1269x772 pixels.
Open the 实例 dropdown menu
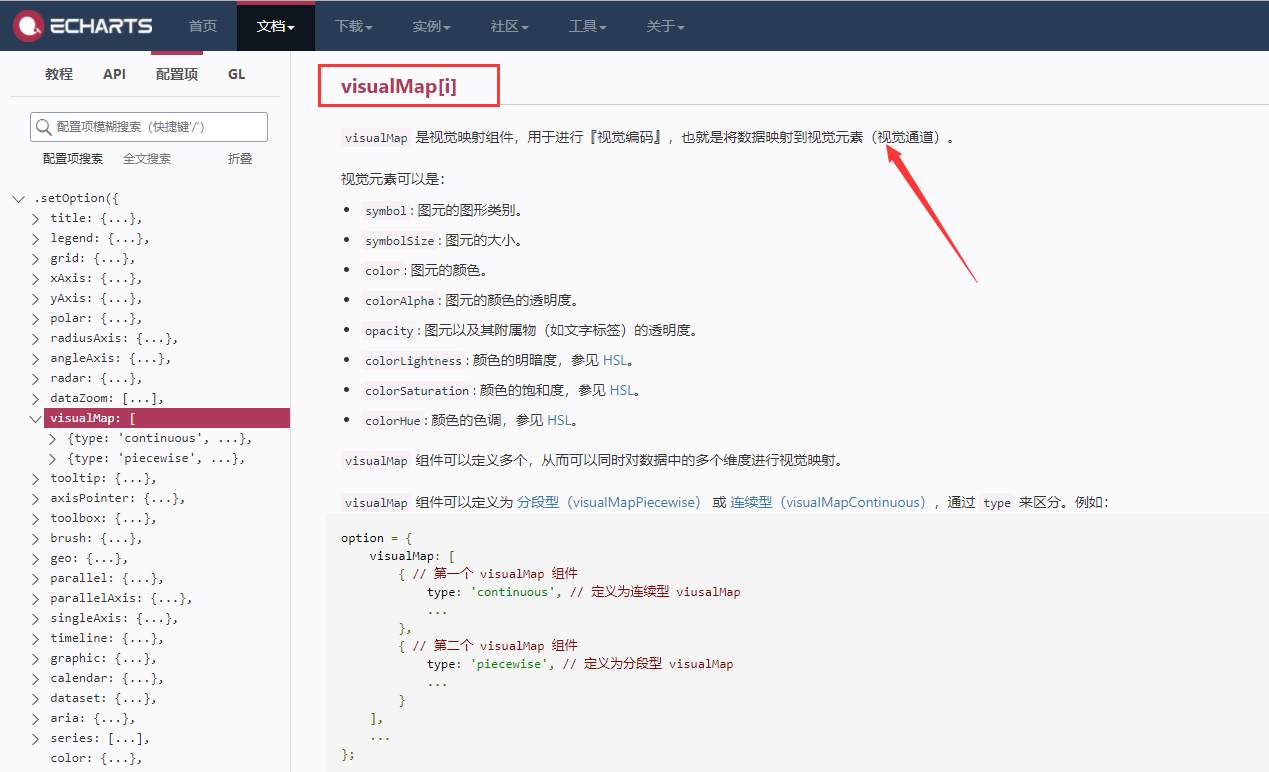pos(431,26)
